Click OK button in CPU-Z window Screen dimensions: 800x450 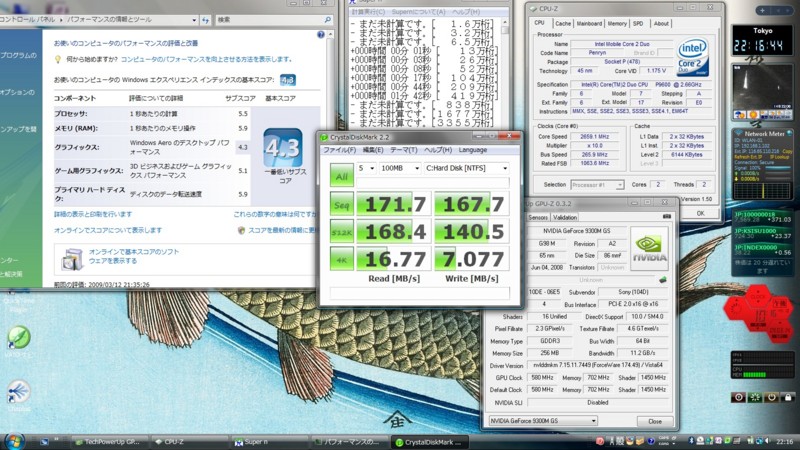point(700,213)
